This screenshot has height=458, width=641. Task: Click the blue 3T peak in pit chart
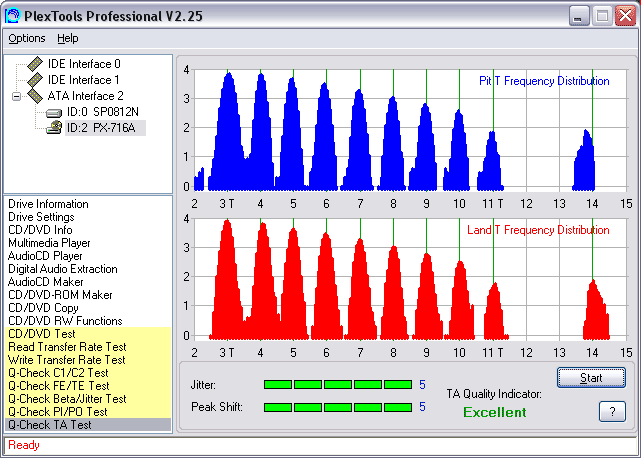click(x=229, y=131)
